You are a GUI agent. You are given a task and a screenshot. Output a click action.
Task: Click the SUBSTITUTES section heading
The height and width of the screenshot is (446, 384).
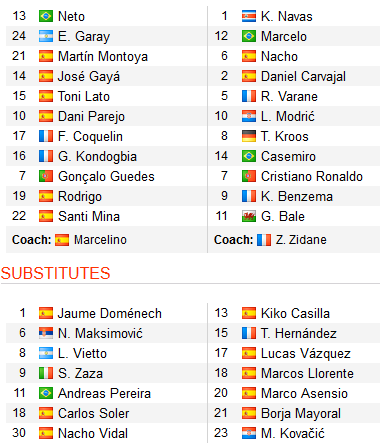[55, 273]
